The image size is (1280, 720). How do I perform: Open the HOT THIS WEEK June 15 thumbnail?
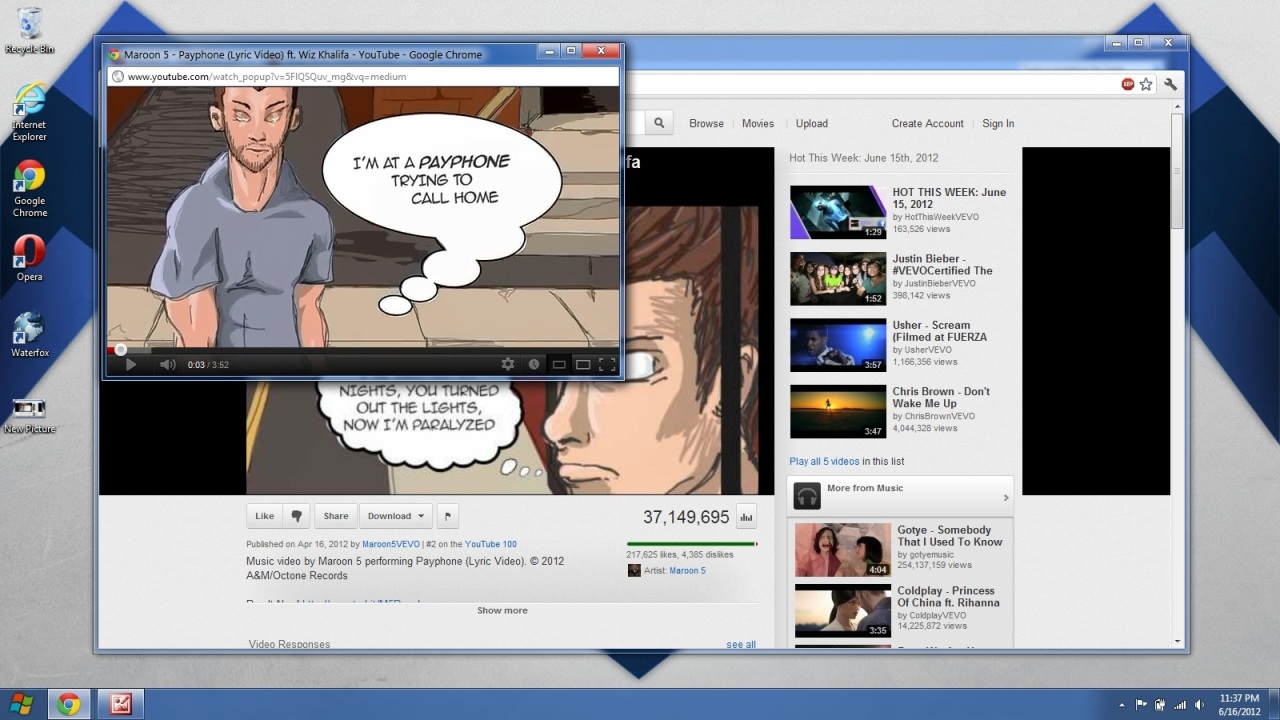click(x=838, y=212)
